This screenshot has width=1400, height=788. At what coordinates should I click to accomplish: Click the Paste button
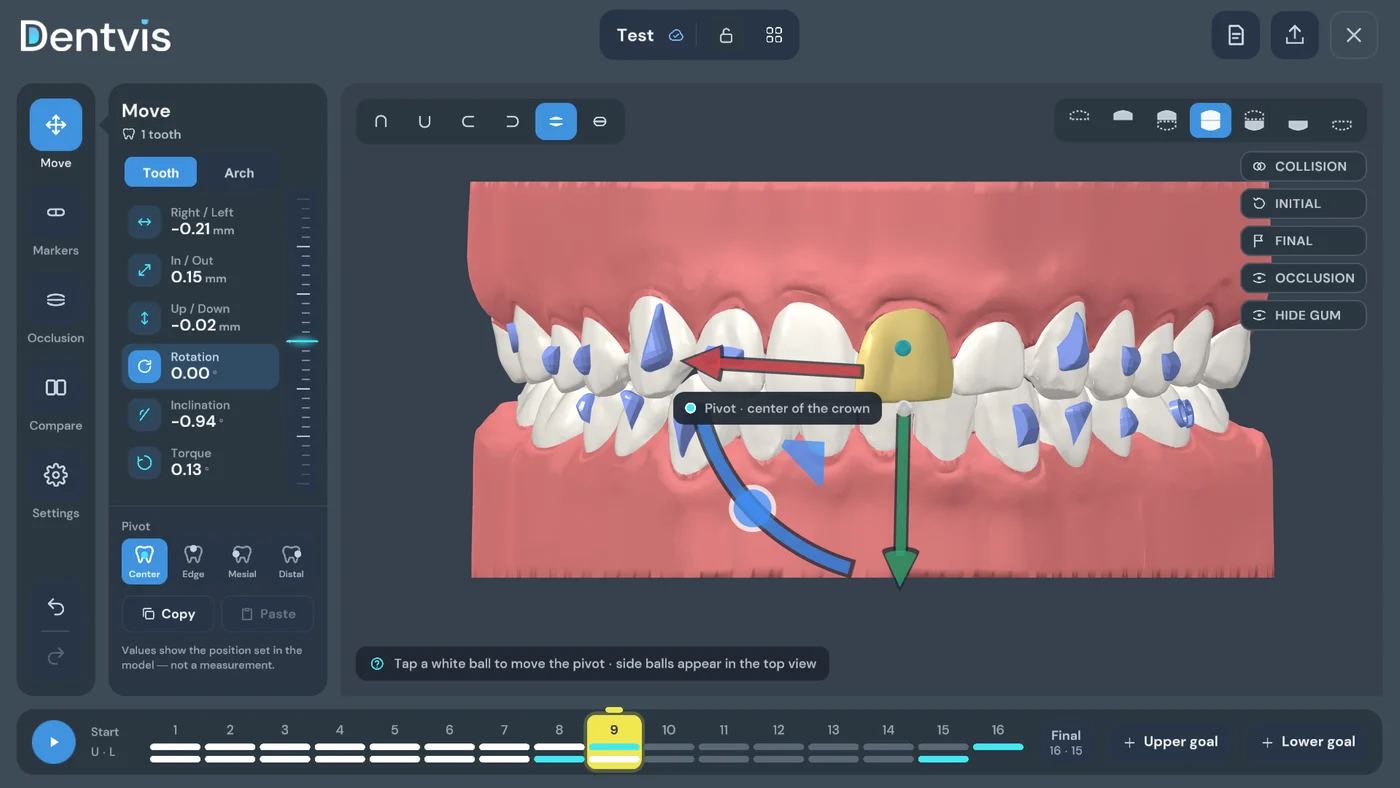[x=267, y=614]
